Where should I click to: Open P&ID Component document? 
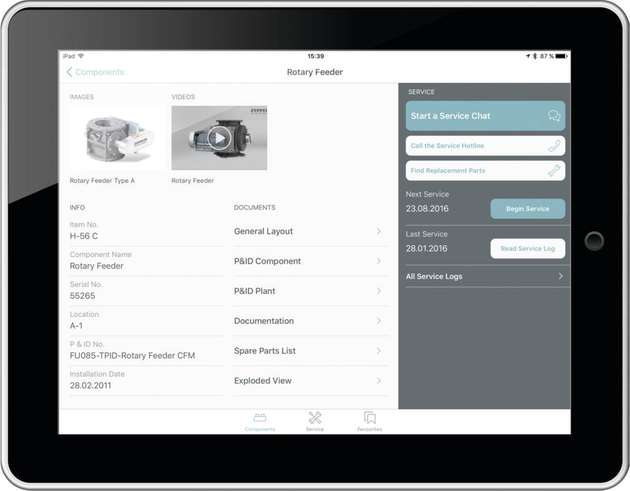[310, 261]
